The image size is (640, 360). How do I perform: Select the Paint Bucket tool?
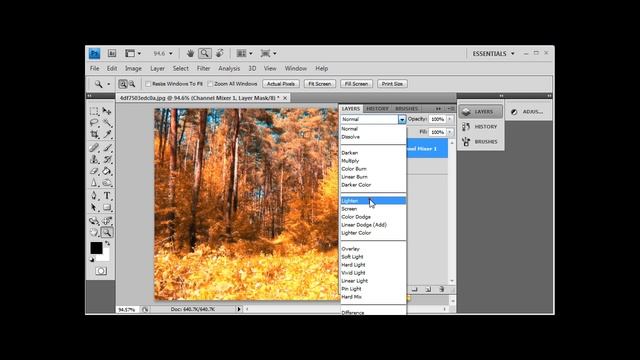coord(107,171)
